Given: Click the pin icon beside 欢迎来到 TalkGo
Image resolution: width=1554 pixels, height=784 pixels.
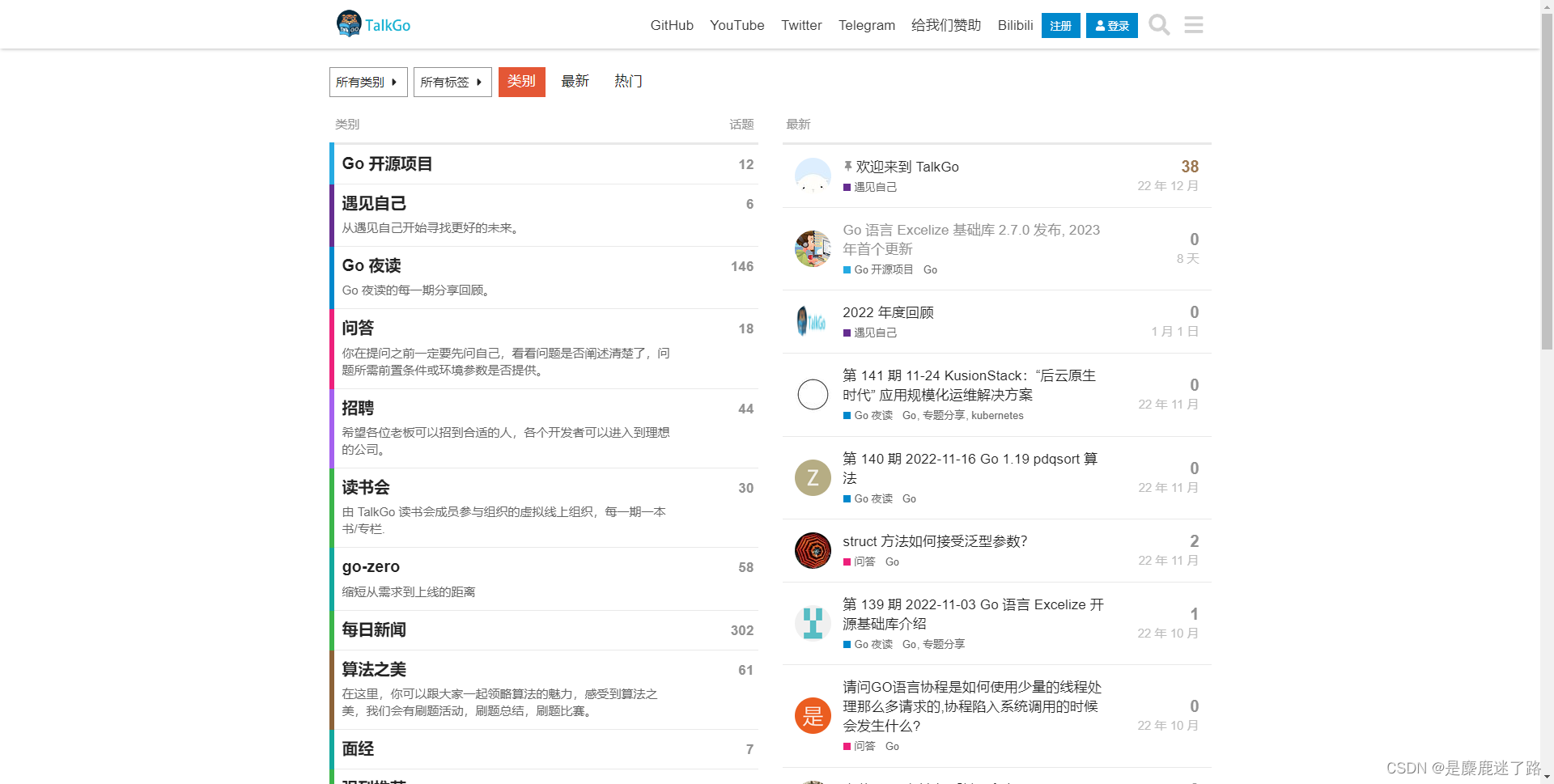Looking at the screenshot, I should pos(847,166).
